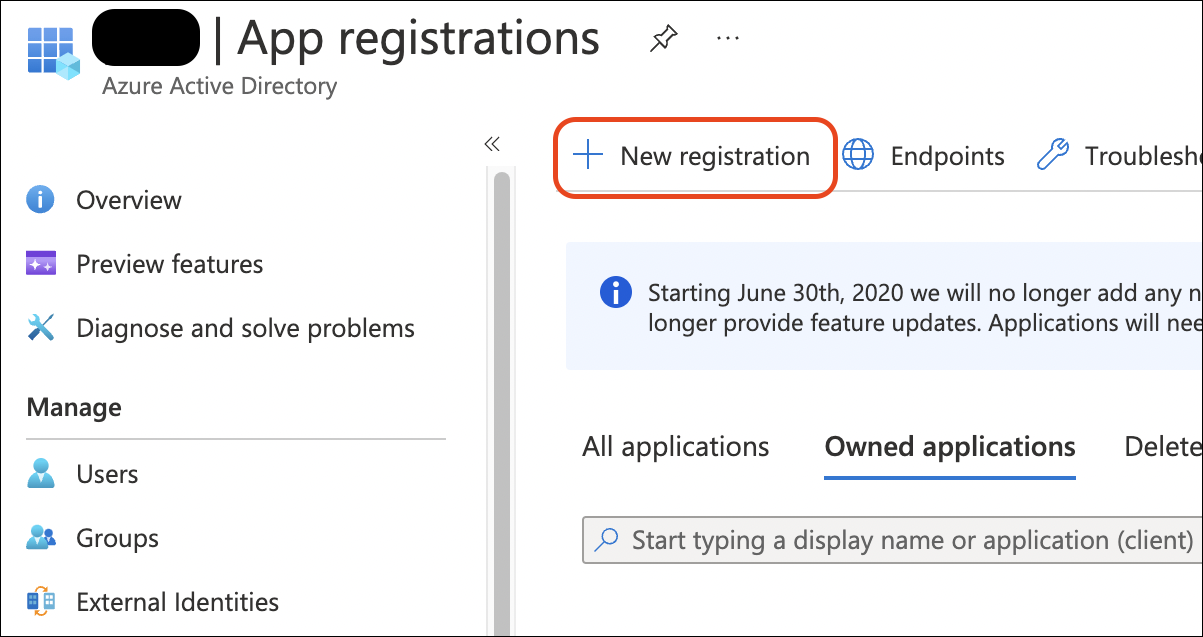1203x637 pixels.
Task: Switch to the All applications tab
Action: [x=675, y=446]
